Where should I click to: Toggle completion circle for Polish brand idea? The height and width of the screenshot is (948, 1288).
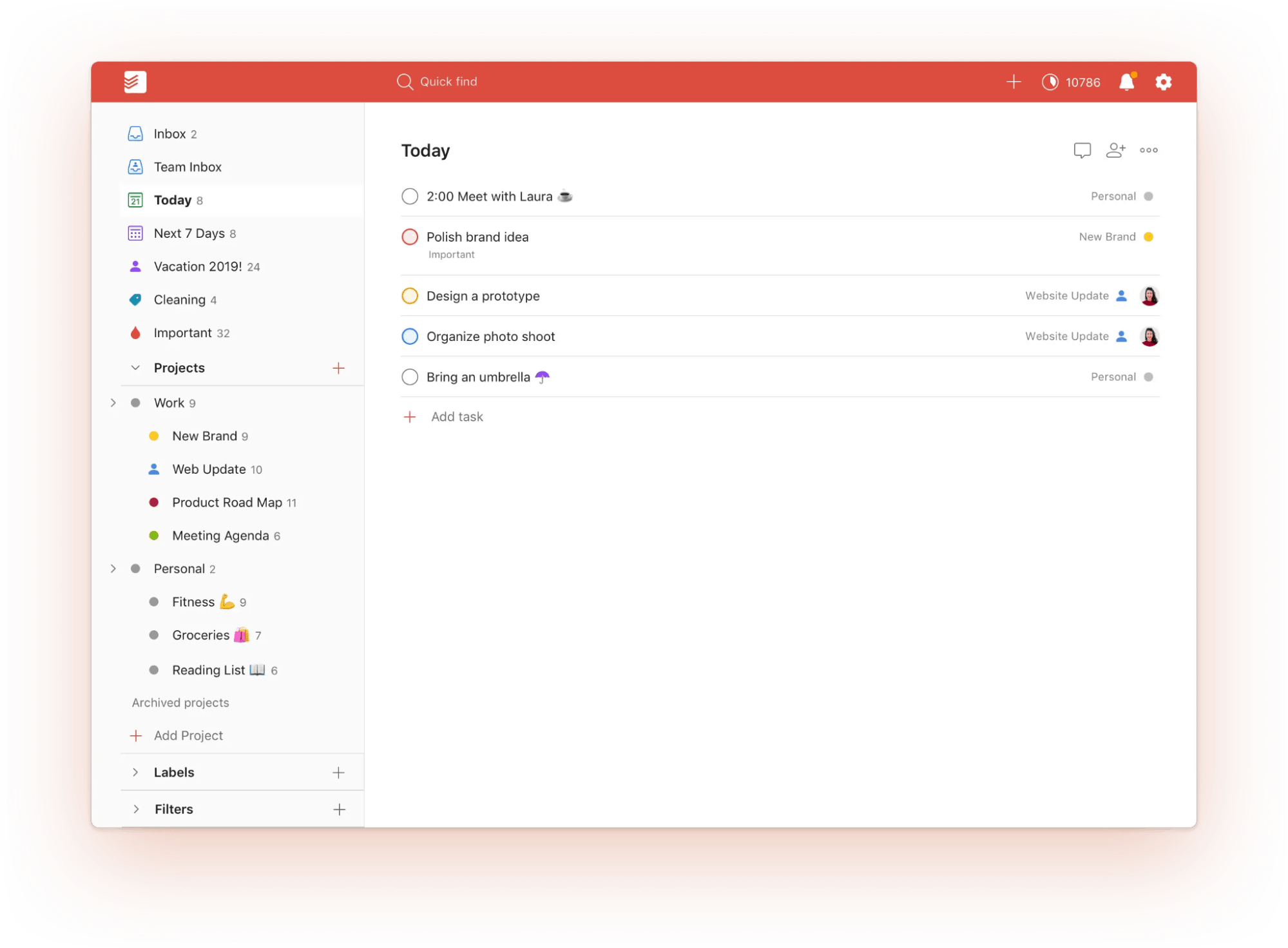point(410,237)
